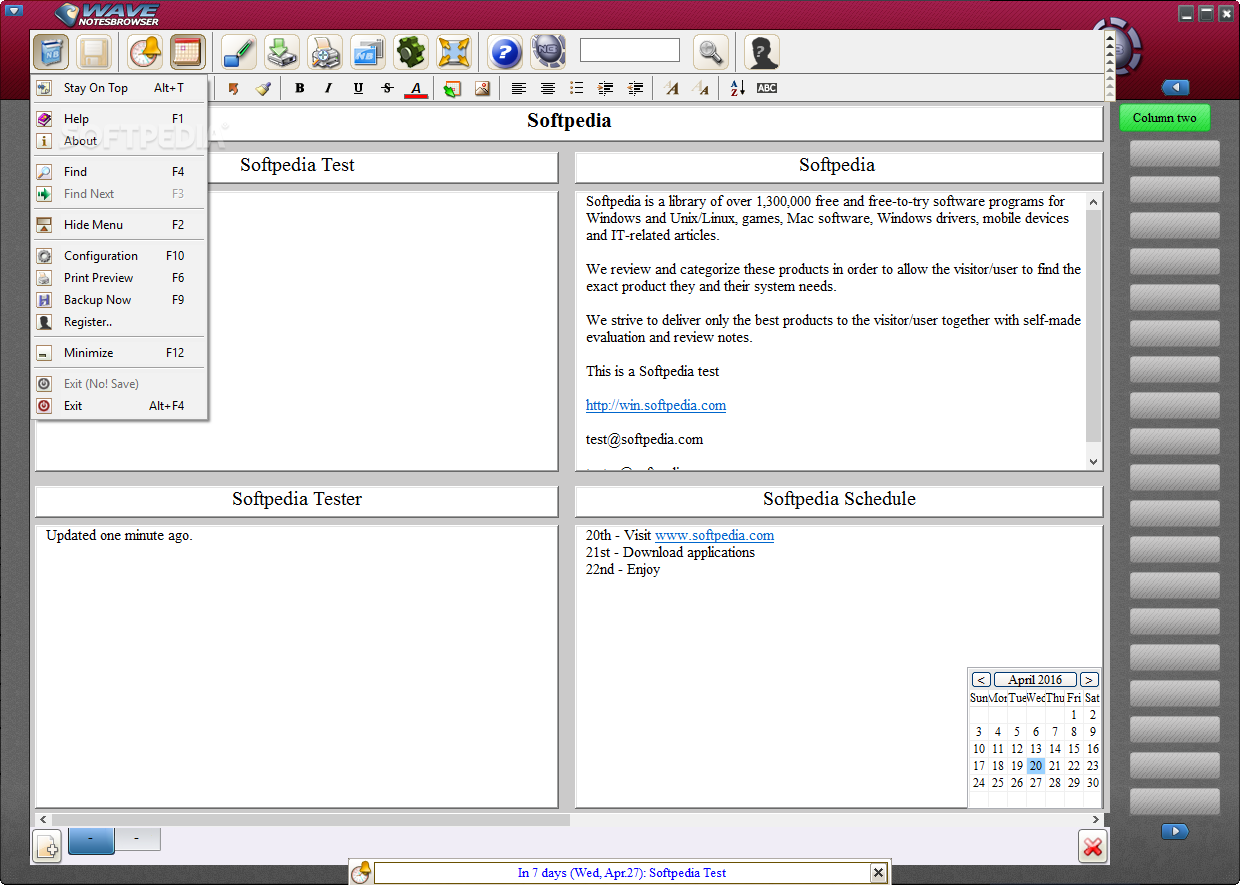Go to previous month in calendar

tap(982, 680)
